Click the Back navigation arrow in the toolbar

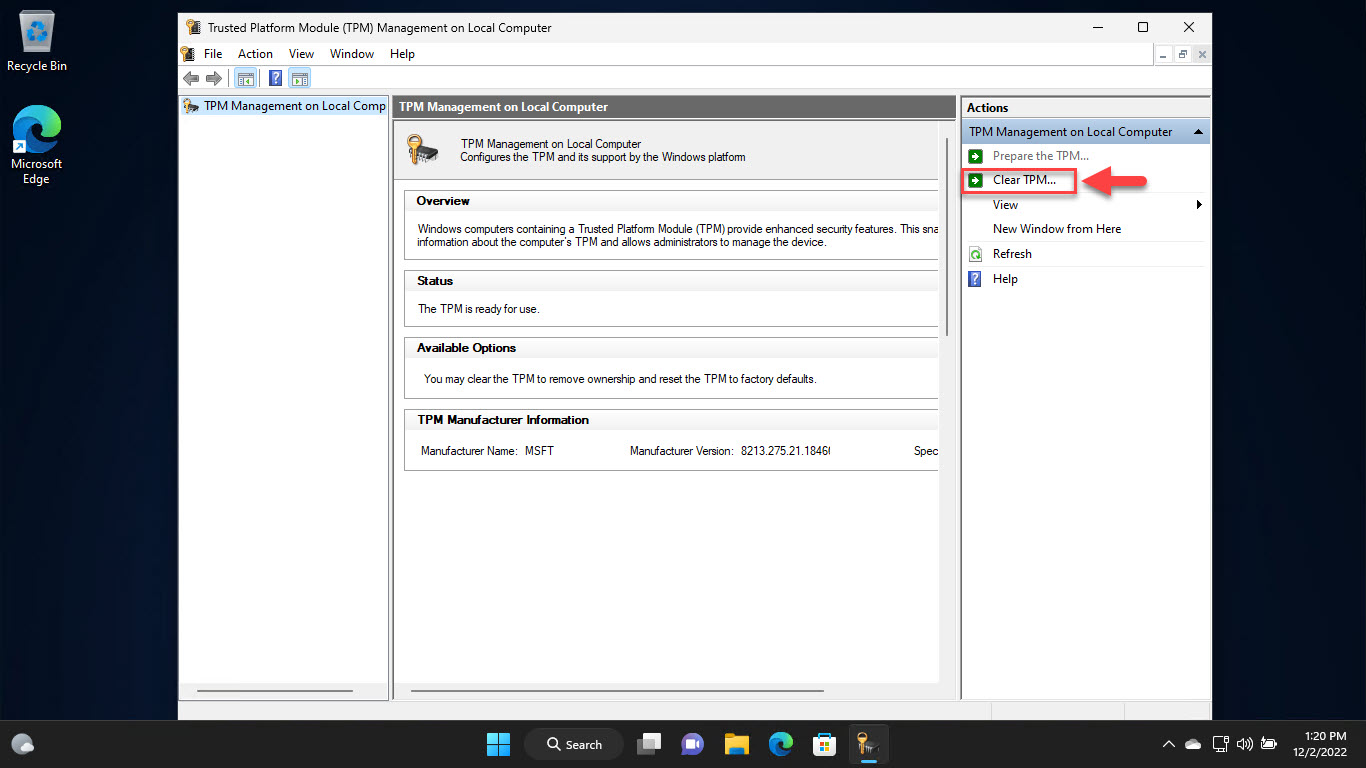191,77
